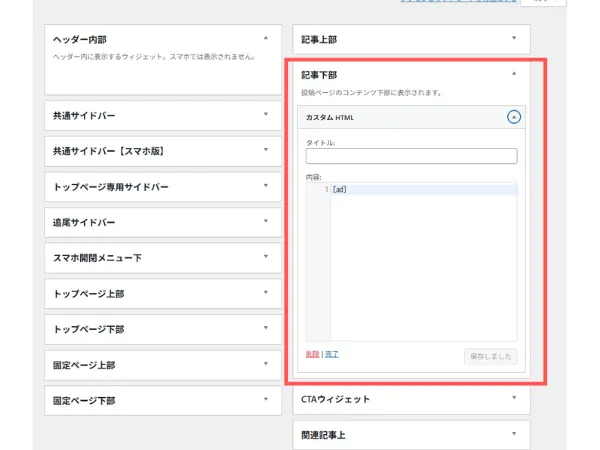Expand the トップページ下部 panel
The image size is (600, 450).
(265, 329)
